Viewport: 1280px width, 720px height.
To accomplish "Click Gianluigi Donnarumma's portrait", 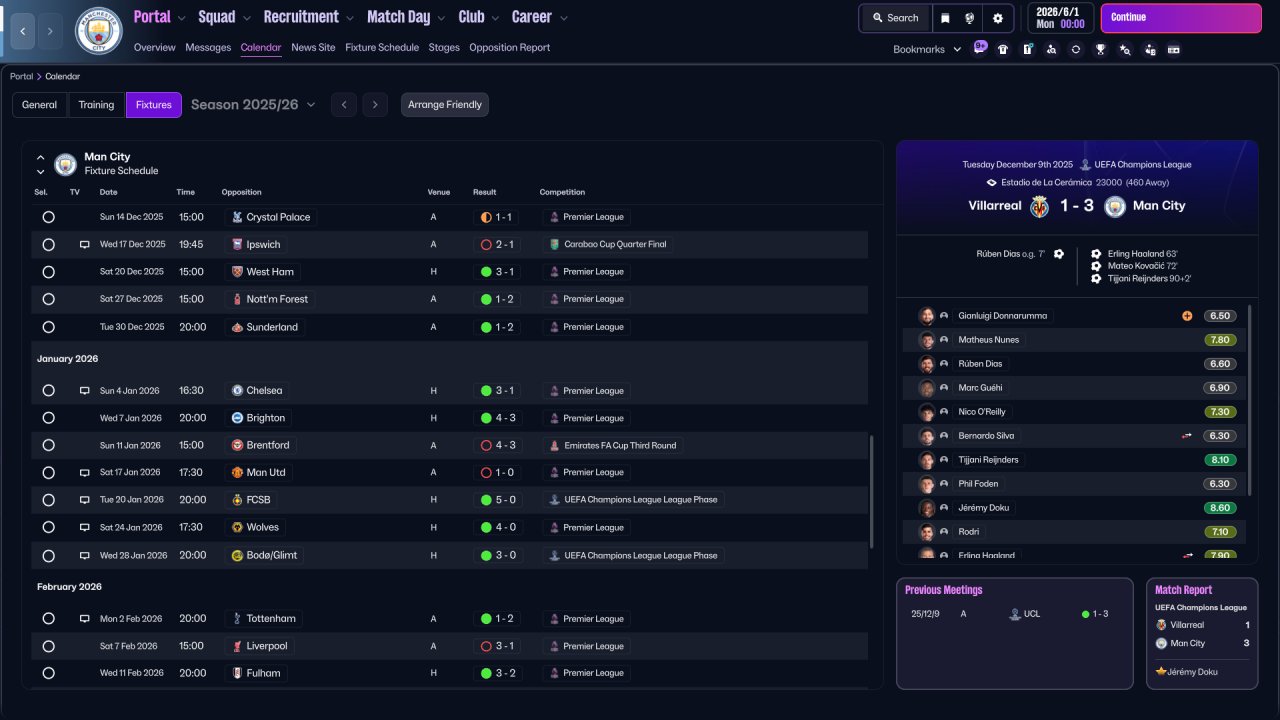I will pyautogui.click(x=927, y=316).
